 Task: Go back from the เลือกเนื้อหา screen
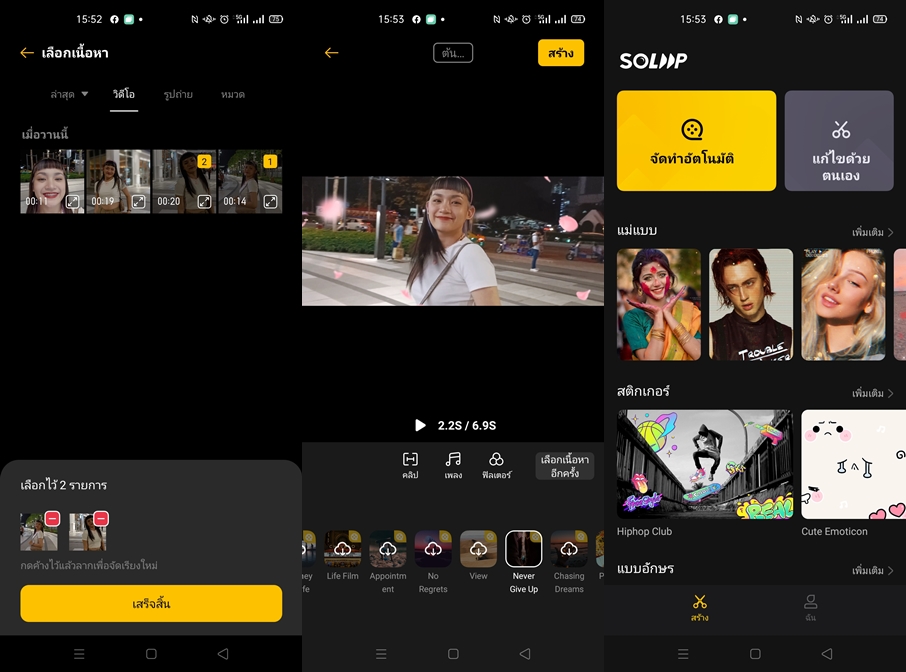[x=27, y=53]
